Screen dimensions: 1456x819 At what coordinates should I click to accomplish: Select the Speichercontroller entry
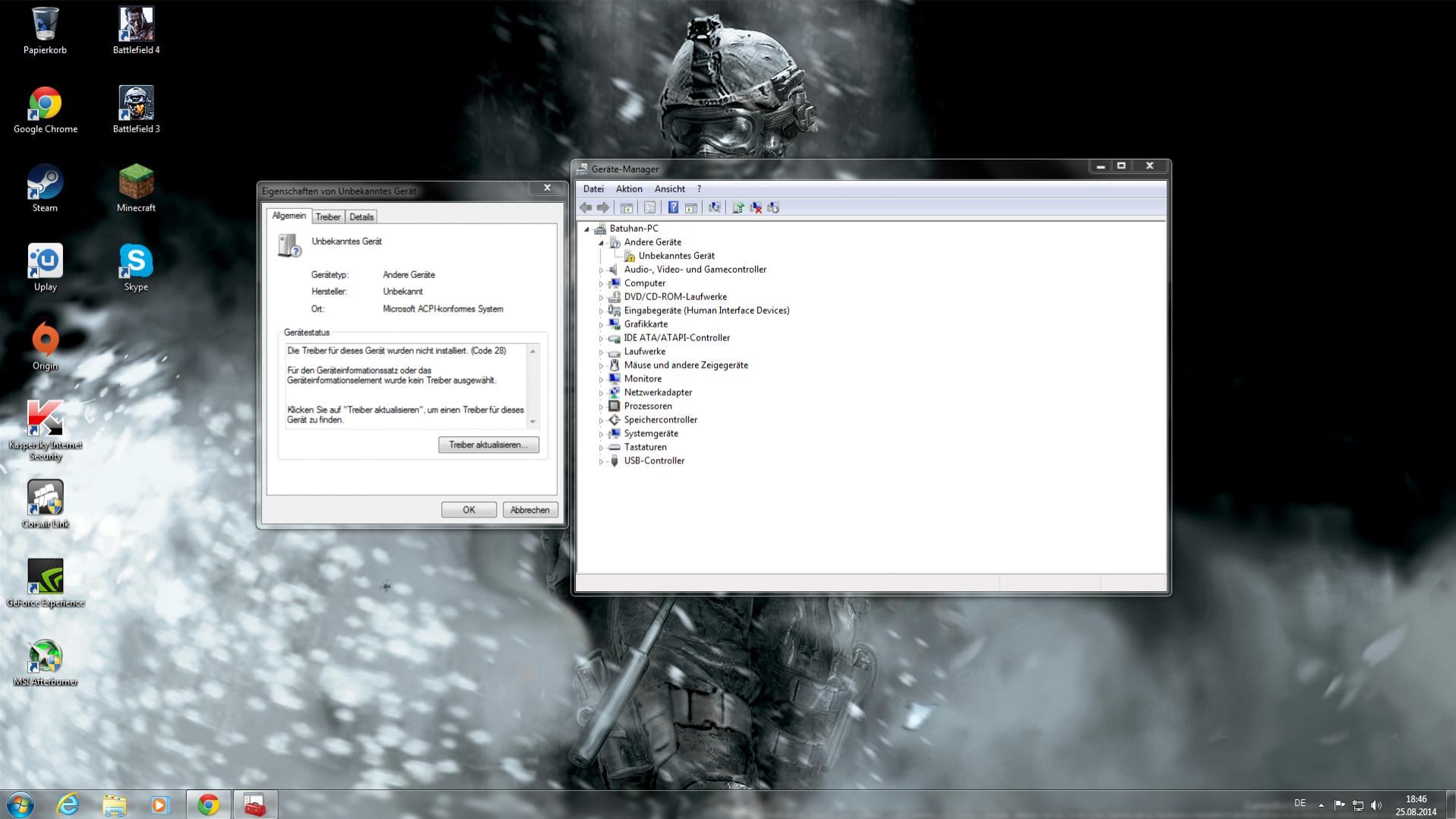[x=660, y=420]
